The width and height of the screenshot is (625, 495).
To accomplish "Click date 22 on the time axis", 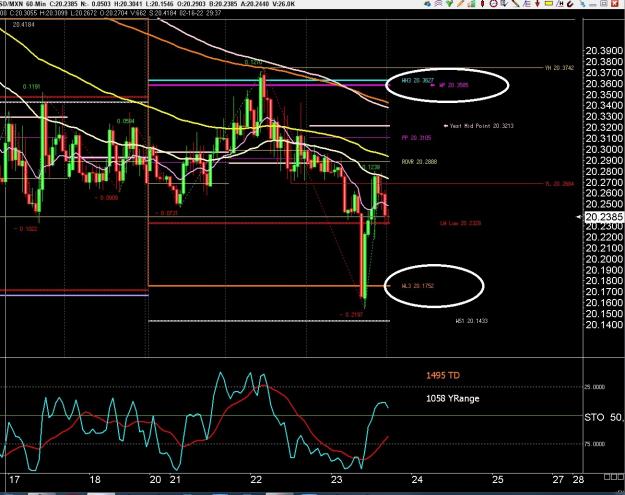I will (x=256, y=479).
